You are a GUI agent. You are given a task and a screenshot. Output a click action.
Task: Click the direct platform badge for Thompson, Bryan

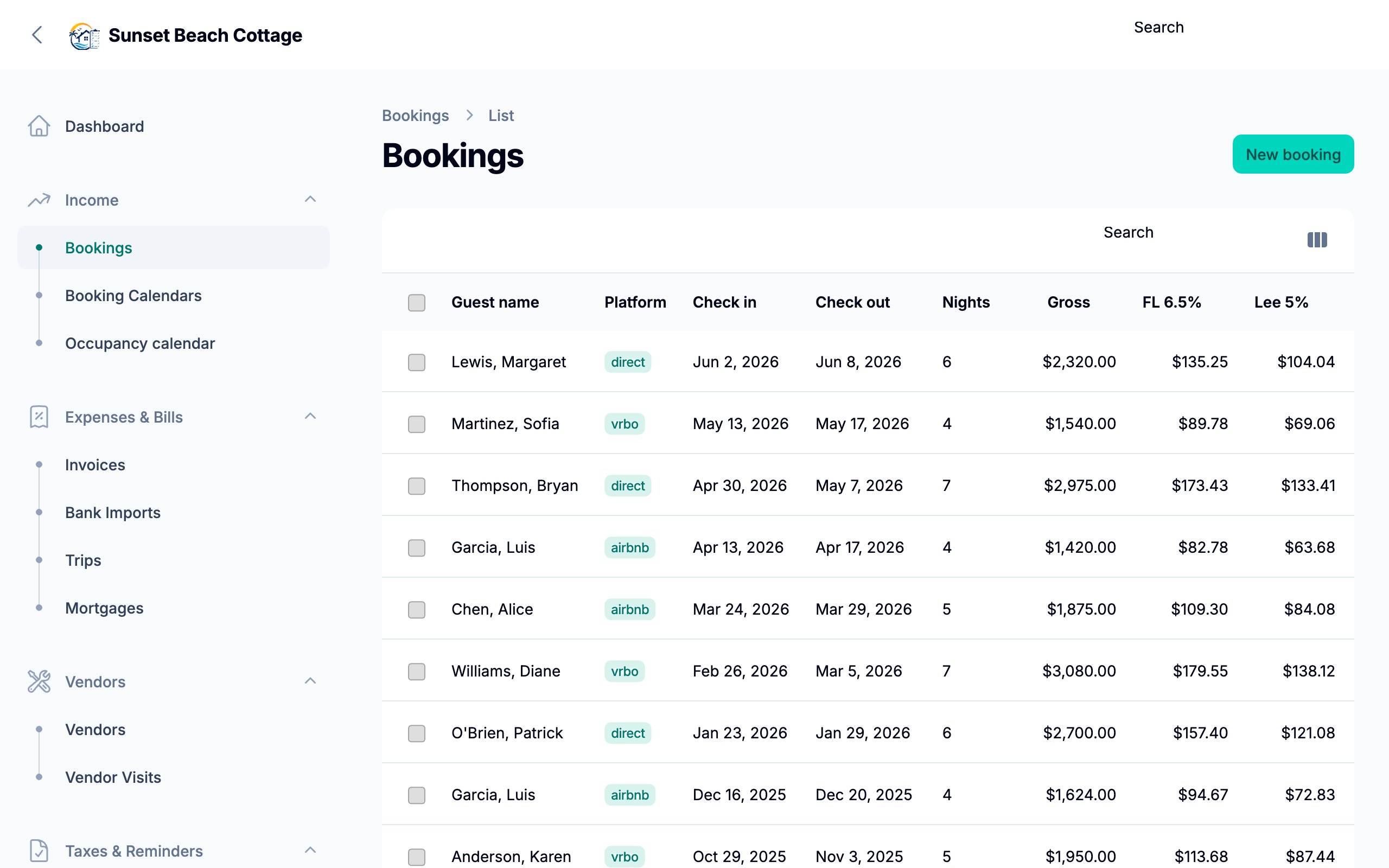[627, 486]
